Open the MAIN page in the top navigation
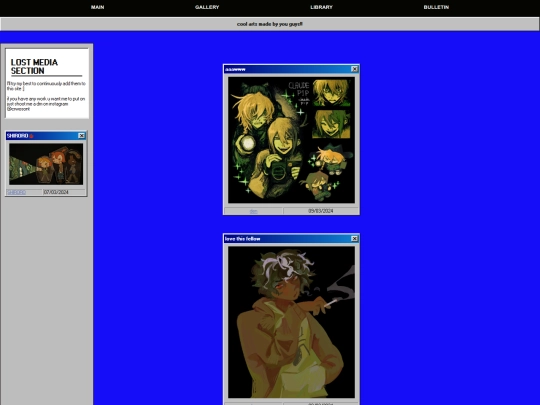The image size is (540, 405). 97,7
